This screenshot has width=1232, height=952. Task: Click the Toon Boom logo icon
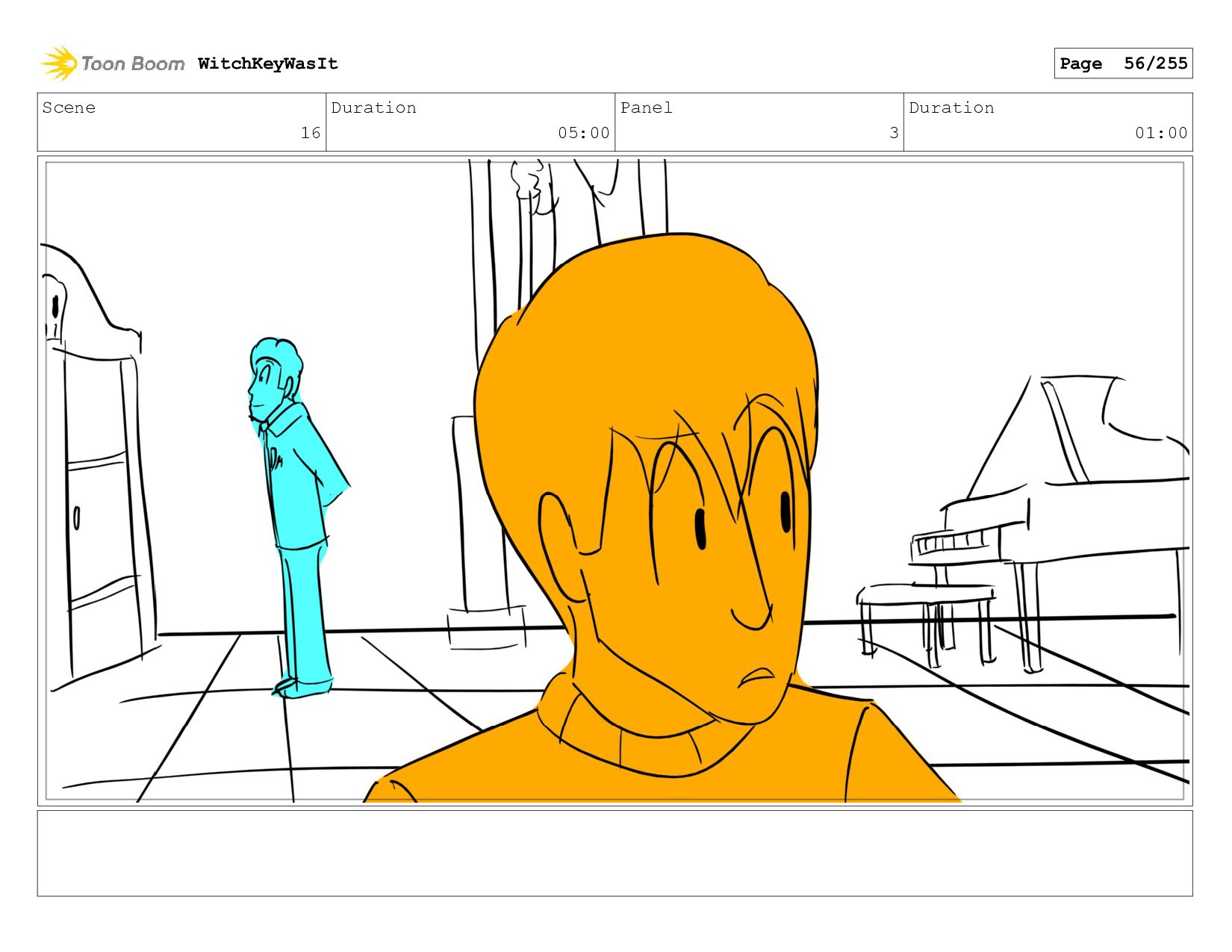[x=58, y=63]
